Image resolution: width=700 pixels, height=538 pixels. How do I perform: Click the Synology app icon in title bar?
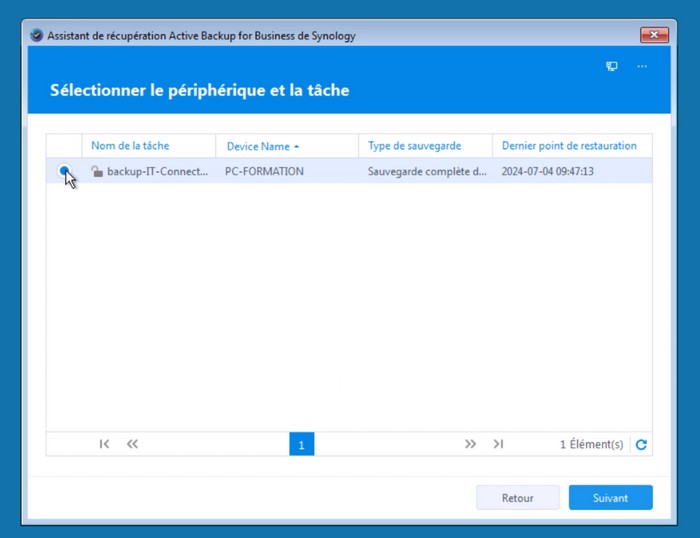point(37,35)
